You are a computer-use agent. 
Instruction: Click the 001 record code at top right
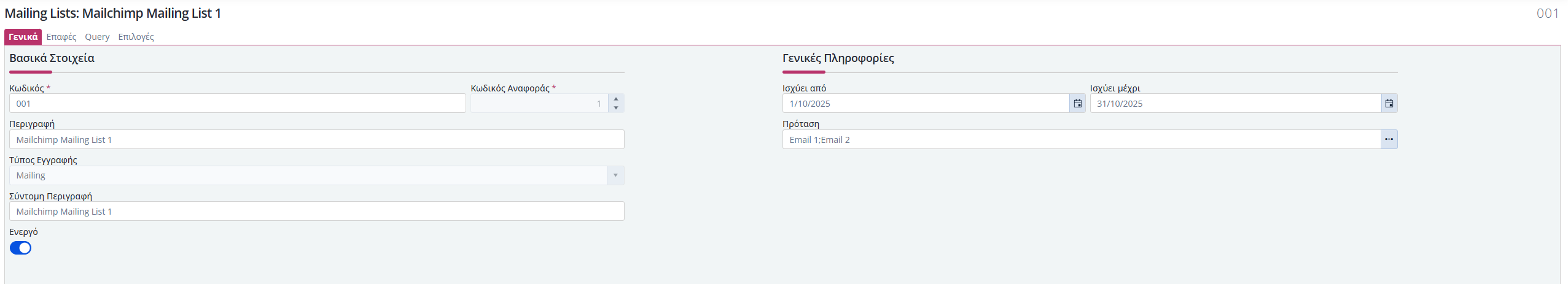tap(1548, 13)
